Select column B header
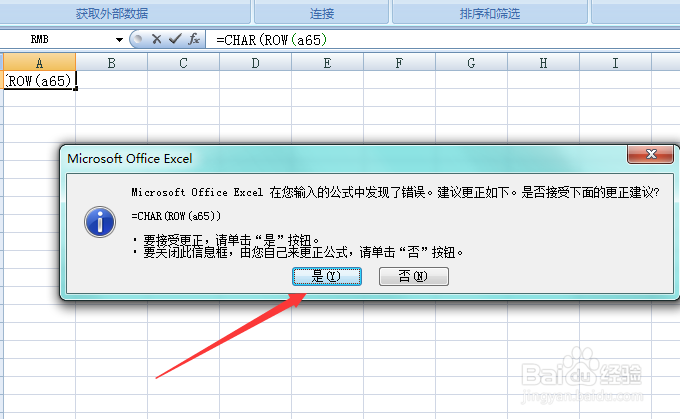Screen dimensions: 680x419 pos(111,63)
